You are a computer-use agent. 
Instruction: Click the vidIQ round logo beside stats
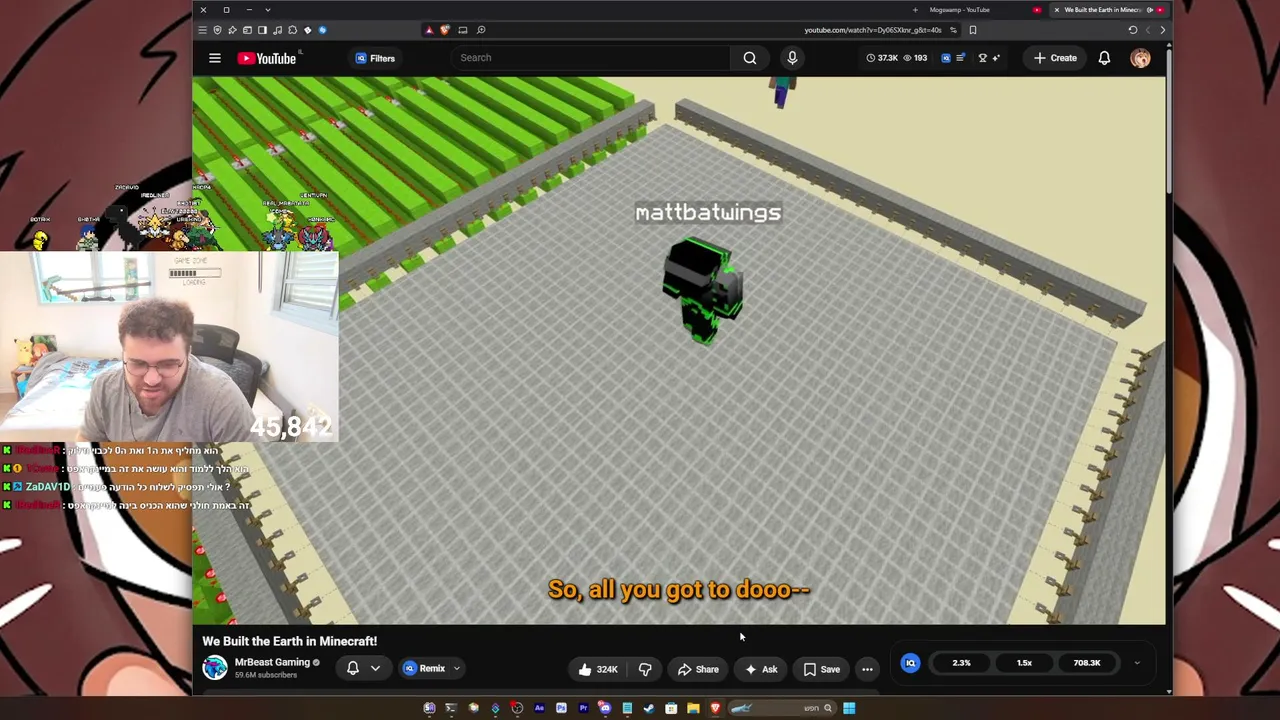point(910,663)
